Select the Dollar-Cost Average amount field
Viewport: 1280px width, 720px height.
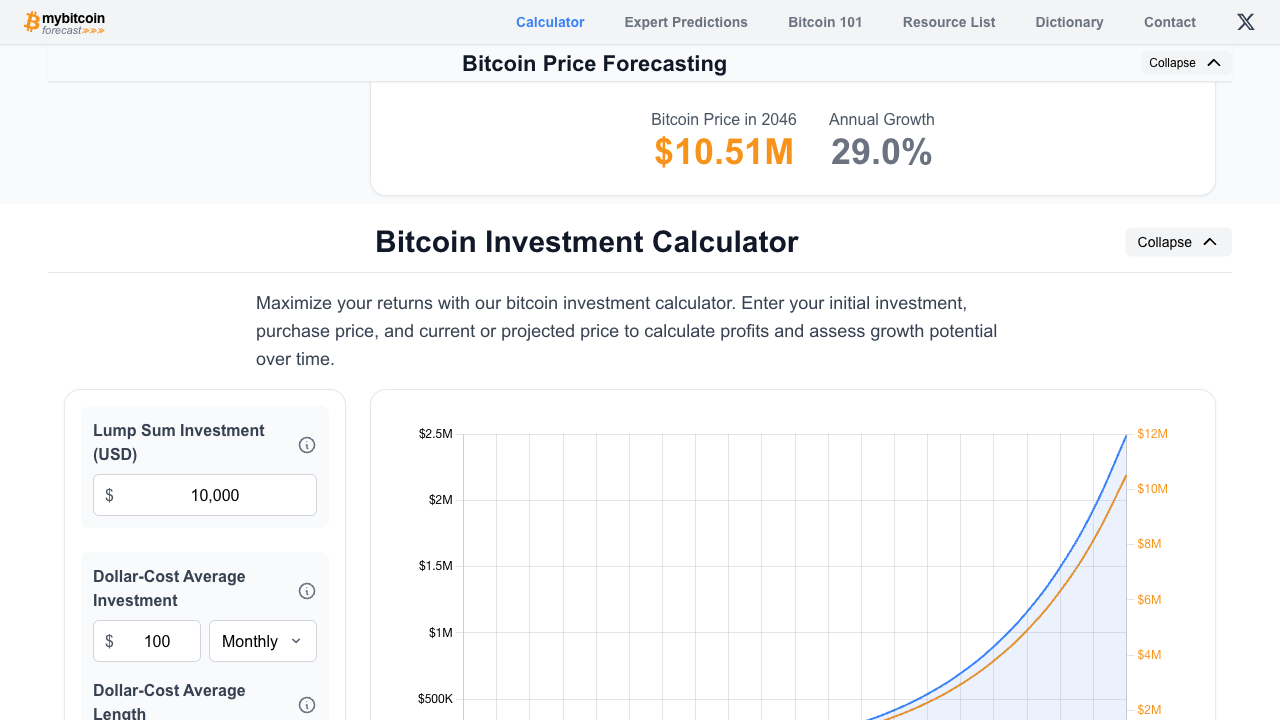pyautogui.click(x=146, y=640)
